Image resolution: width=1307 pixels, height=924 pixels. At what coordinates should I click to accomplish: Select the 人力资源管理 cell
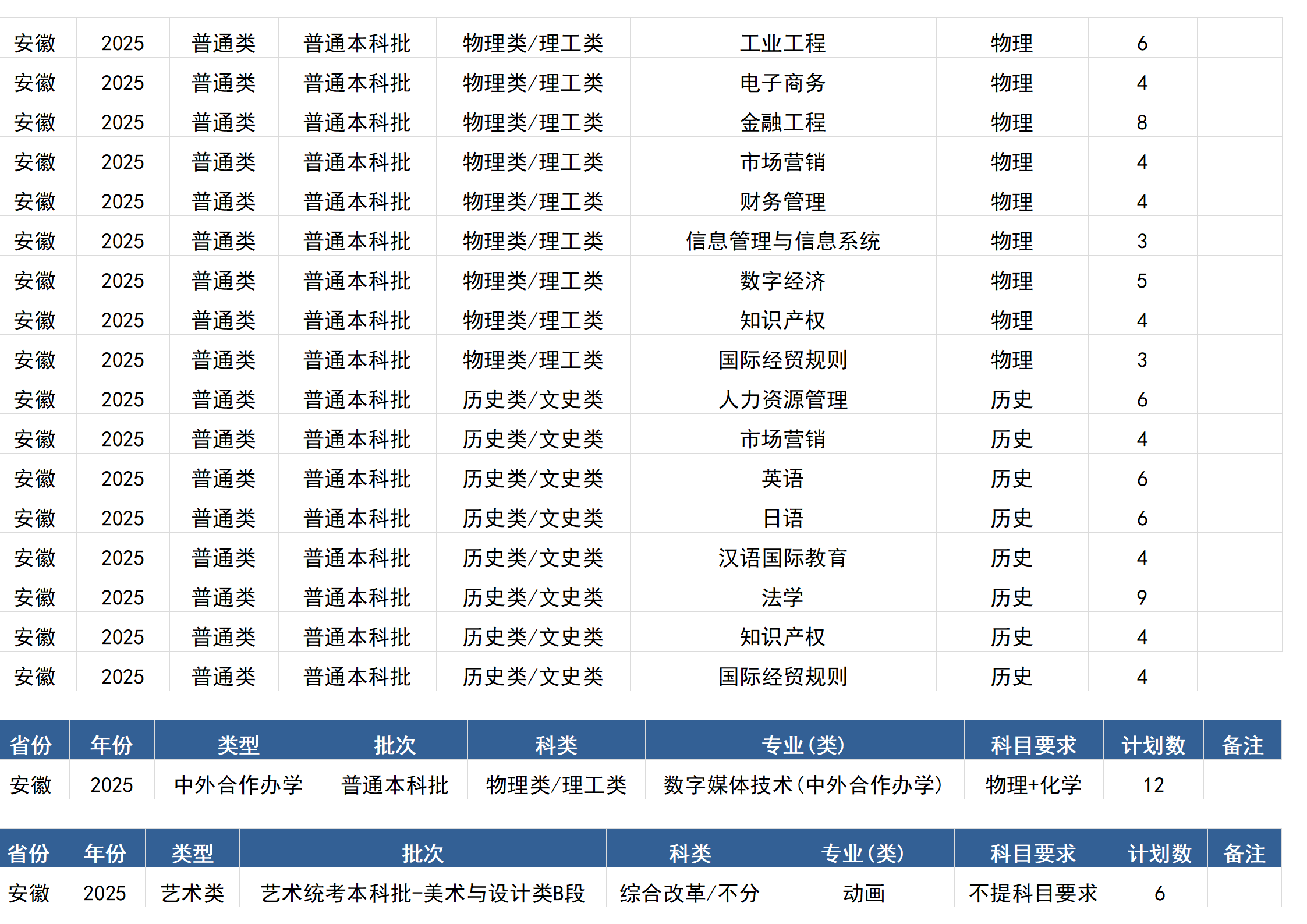click(782, 399)
